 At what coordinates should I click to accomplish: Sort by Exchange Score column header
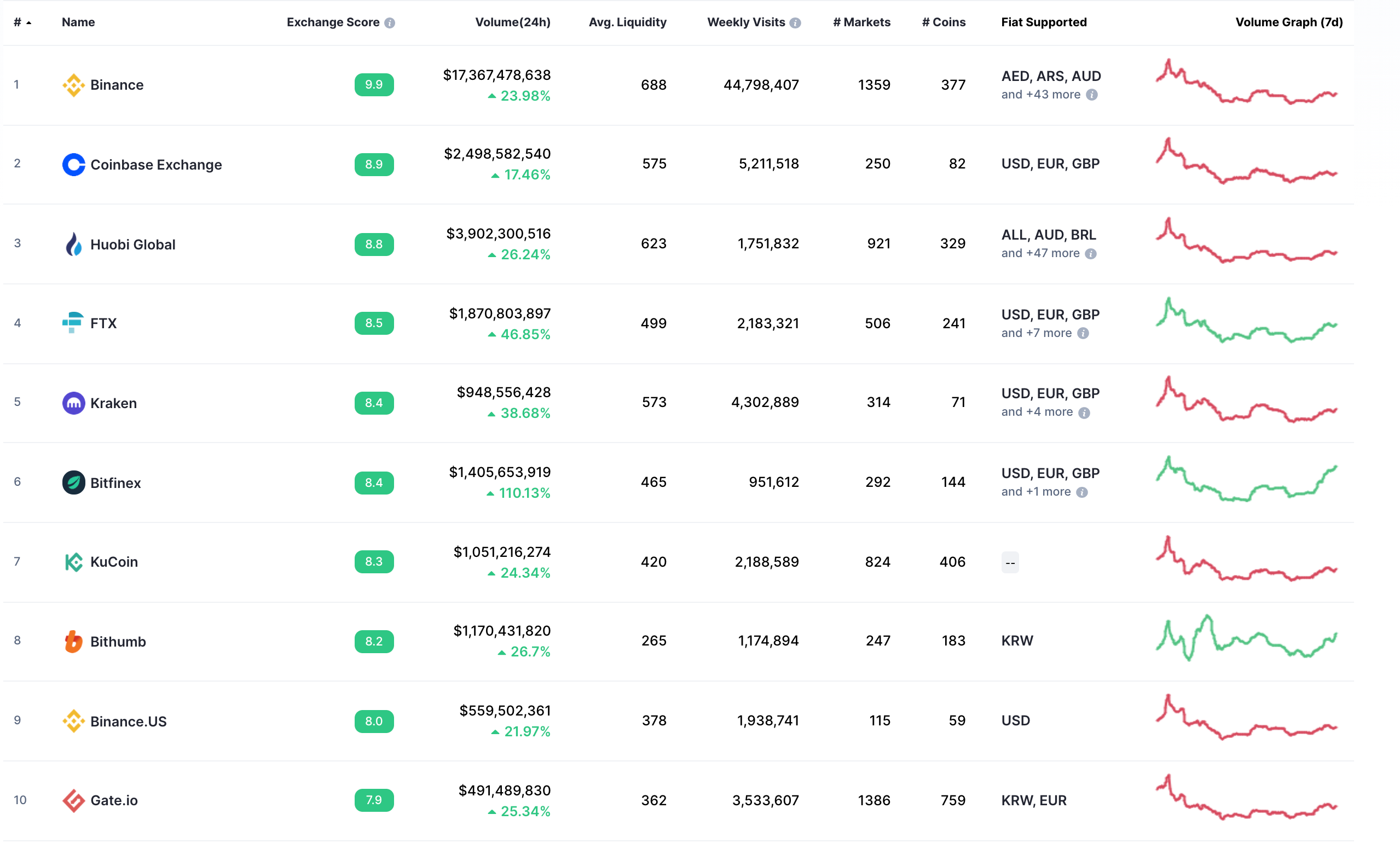[333, 22]
